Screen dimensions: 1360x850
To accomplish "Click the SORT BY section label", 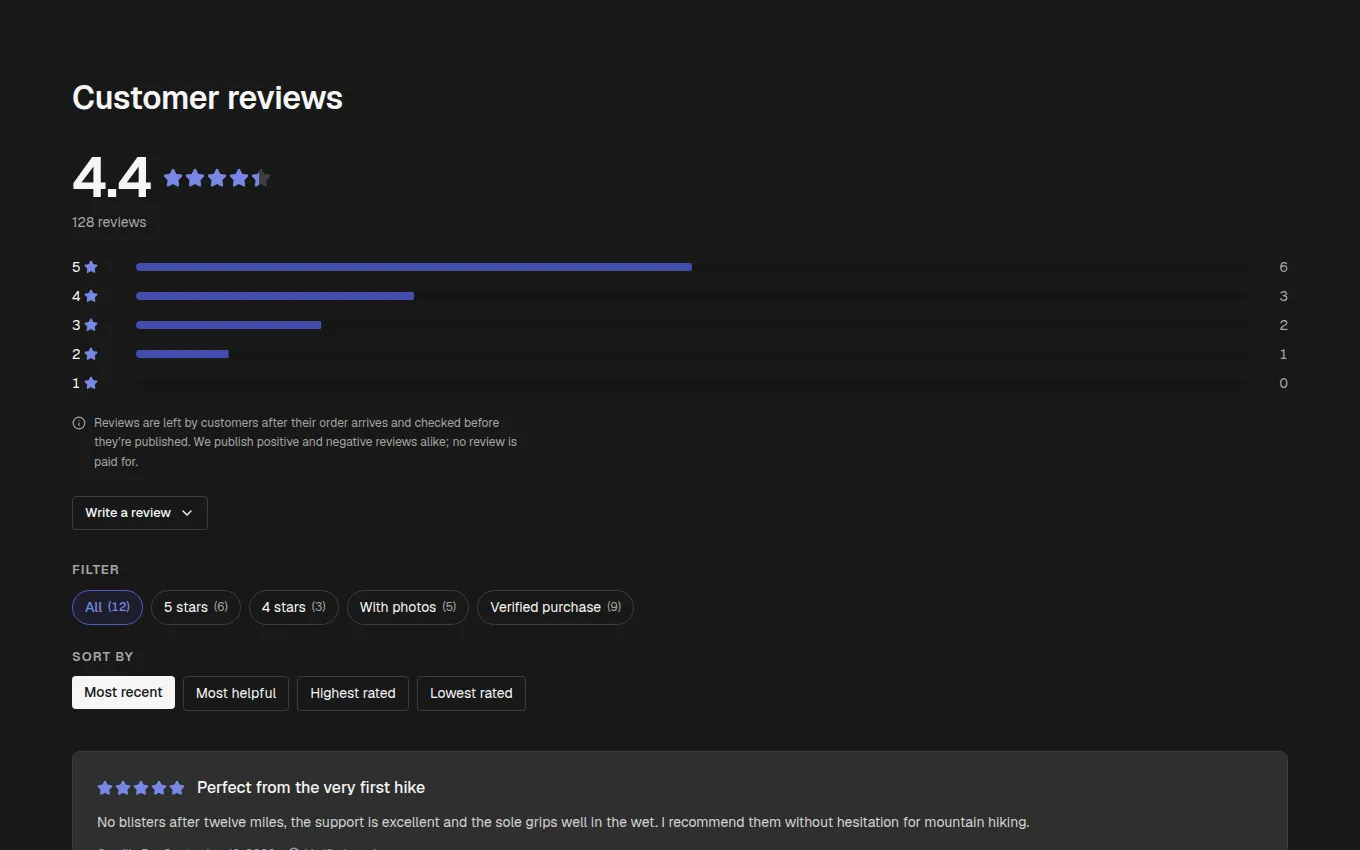I will [x=103, y=657].
